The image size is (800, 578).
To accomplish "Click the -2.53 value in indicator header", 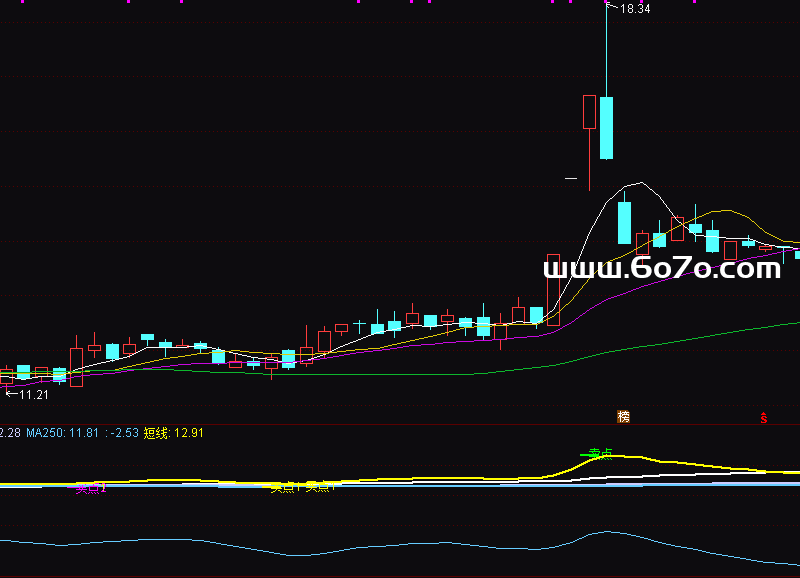I will click(x=123, y=433).
